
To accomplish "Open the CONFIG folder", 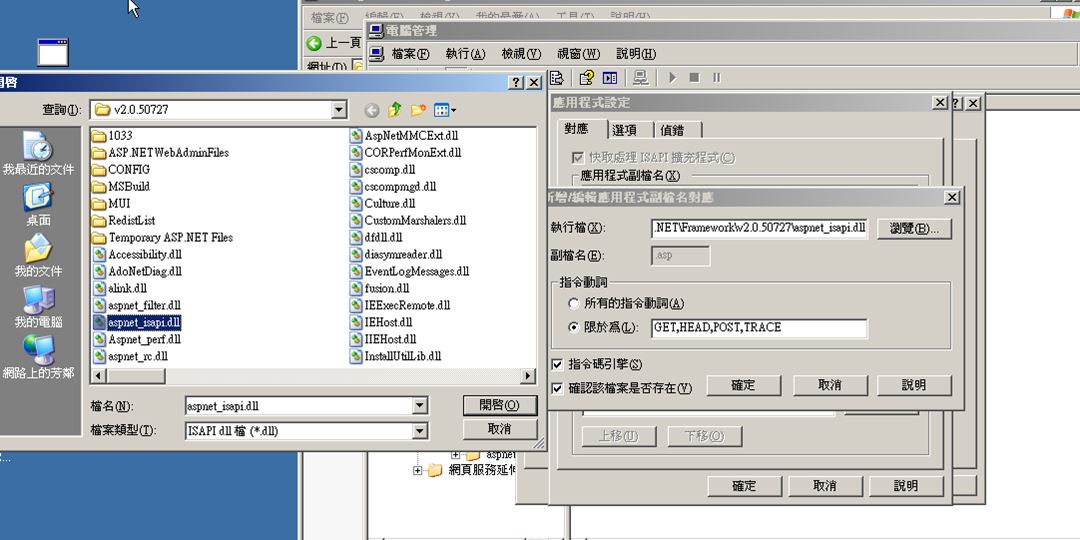I will (128, 169).
